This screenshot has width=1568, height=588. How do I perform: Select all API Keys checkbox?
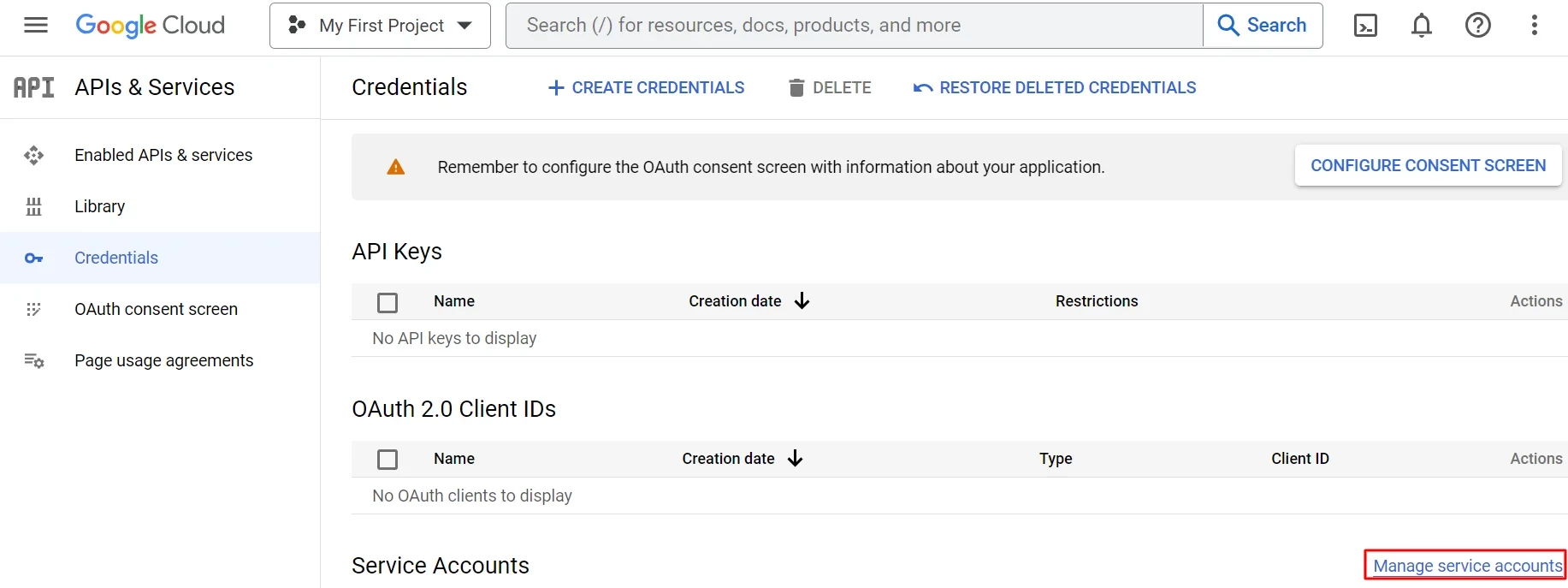tap(388, 302)
